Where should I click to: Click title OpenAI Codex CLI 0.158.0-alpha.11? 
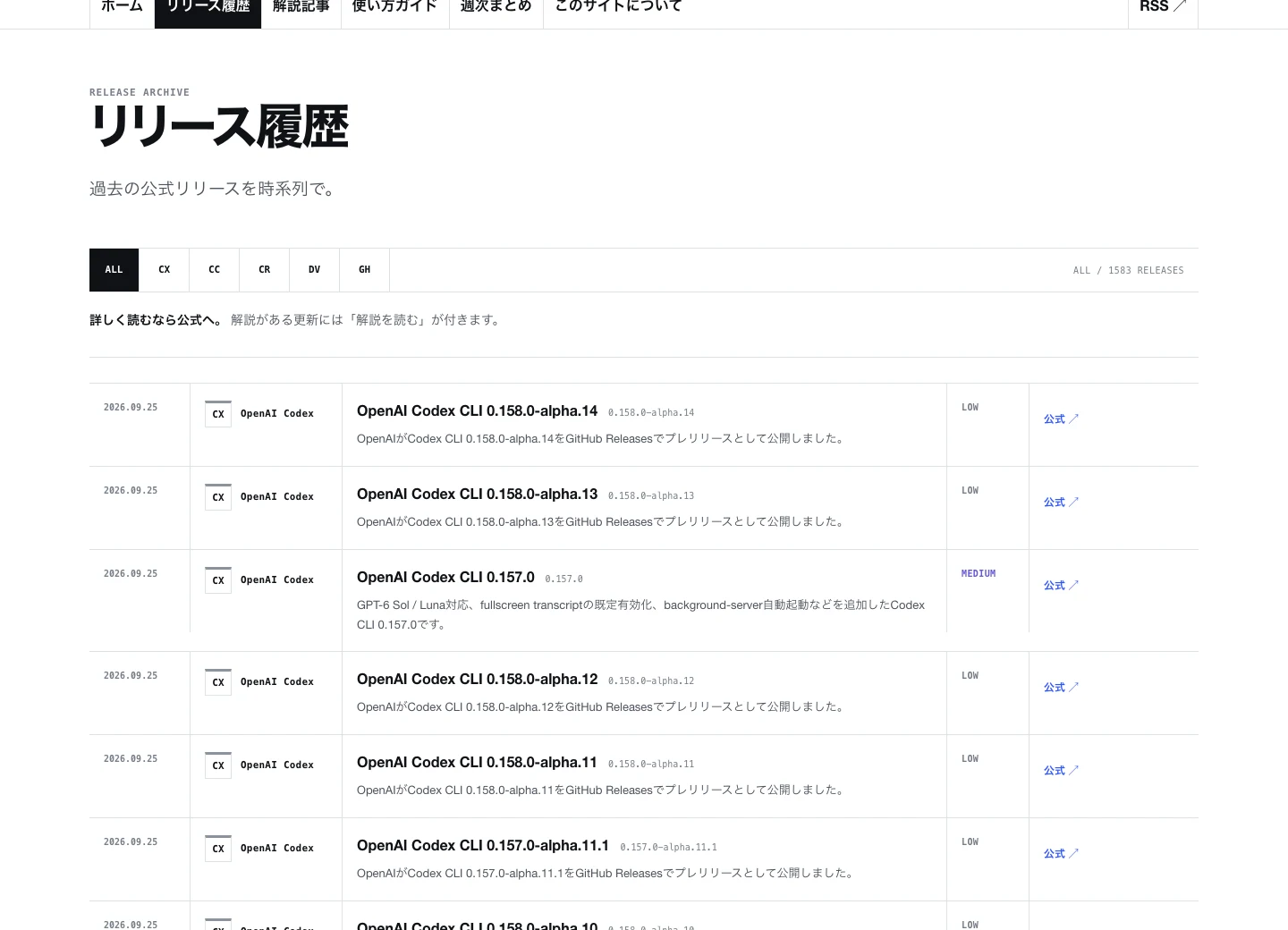477,763
